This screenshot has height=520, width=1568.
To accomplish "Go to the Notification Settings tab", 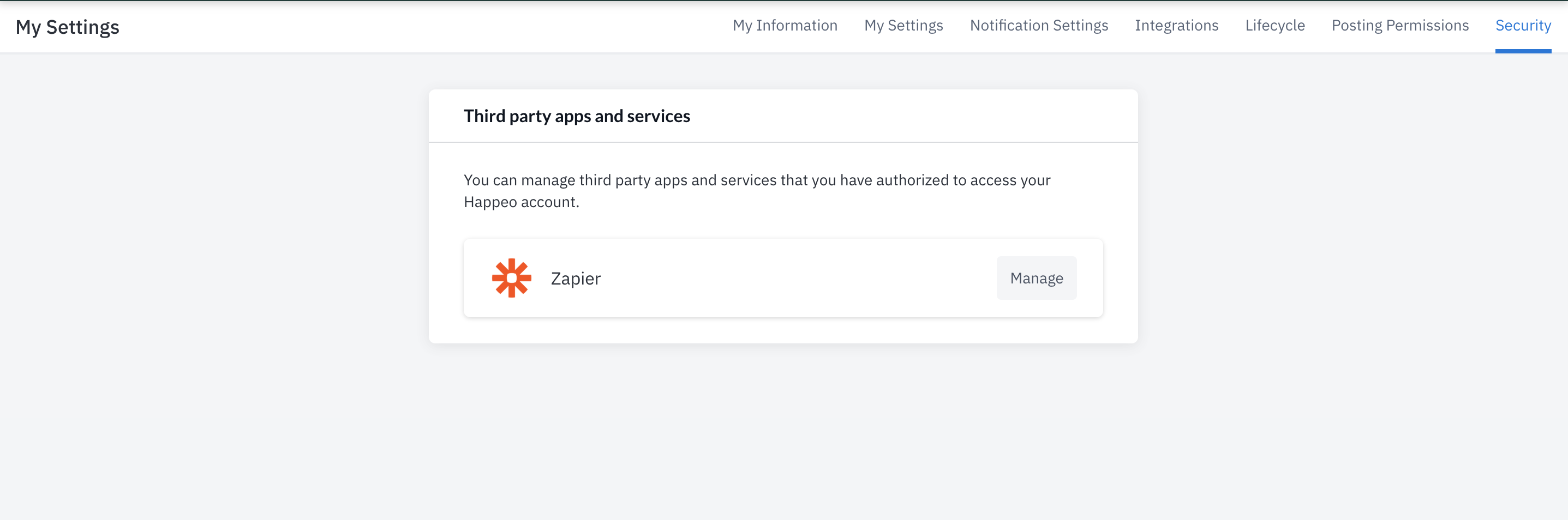I will click(1038, 26).
